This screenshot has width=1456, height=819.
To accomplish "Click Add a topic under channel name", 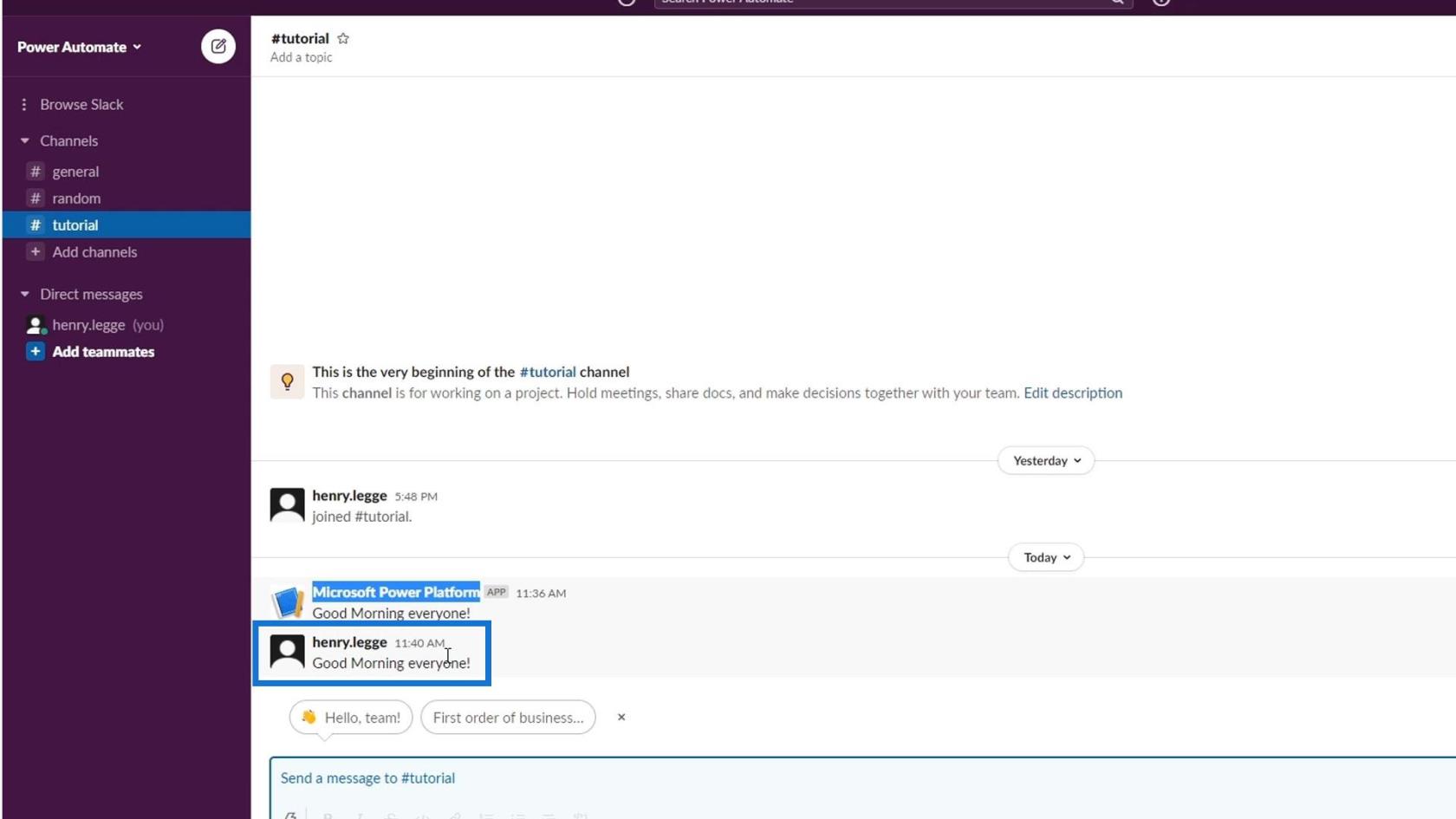I will [x=301, y=57].
